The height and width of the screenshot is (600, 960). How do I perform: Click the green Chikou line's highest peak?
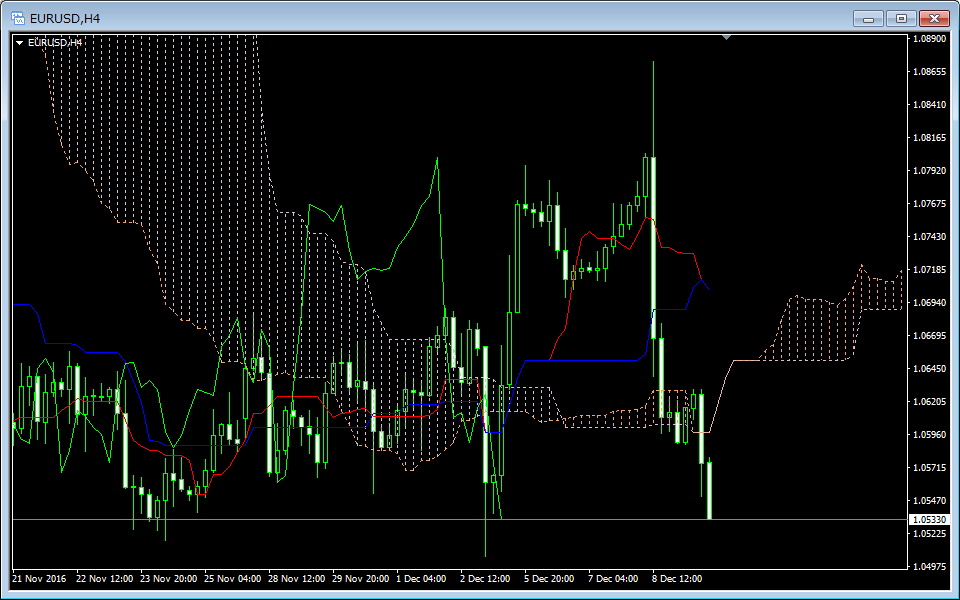click(437, 159)
